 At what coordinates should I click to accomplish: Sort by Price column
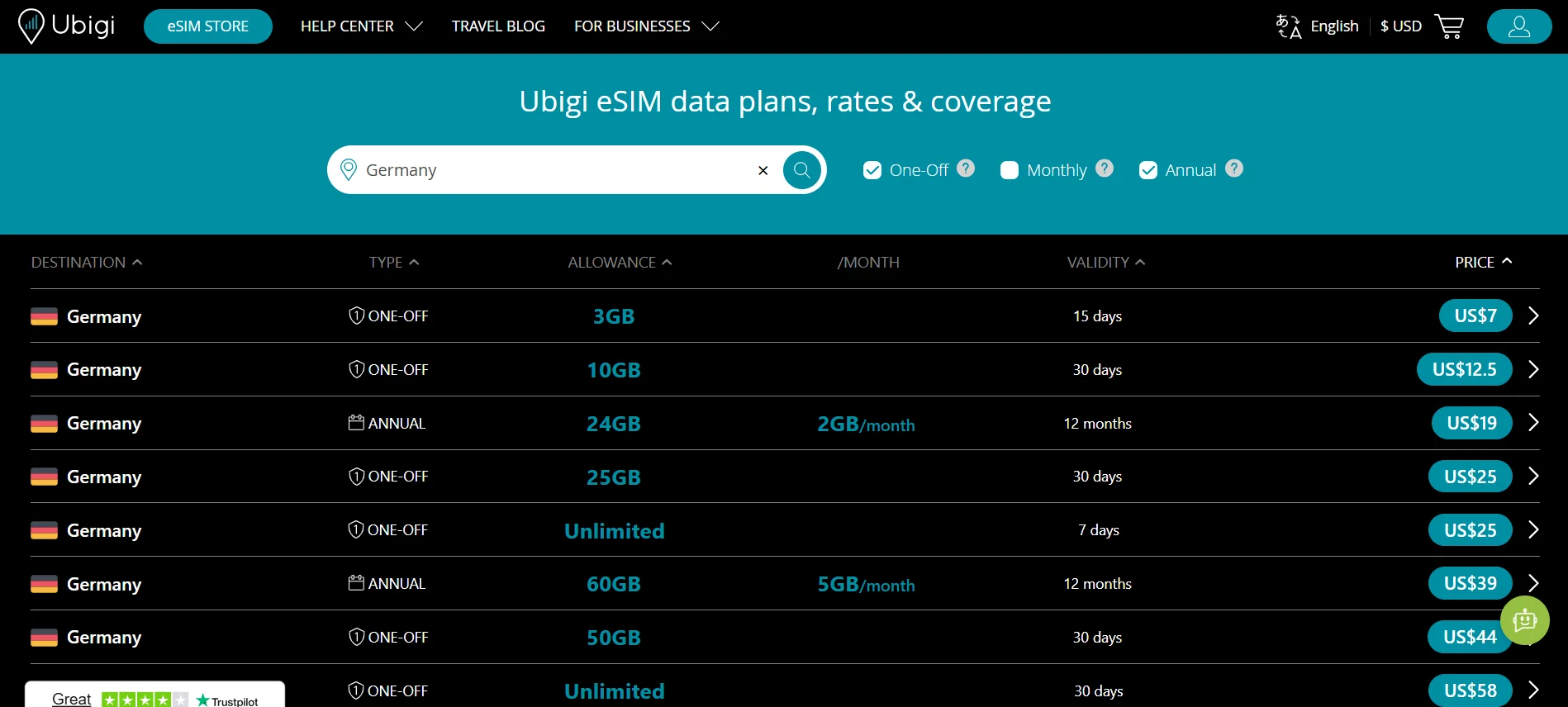pos(1484,262)
